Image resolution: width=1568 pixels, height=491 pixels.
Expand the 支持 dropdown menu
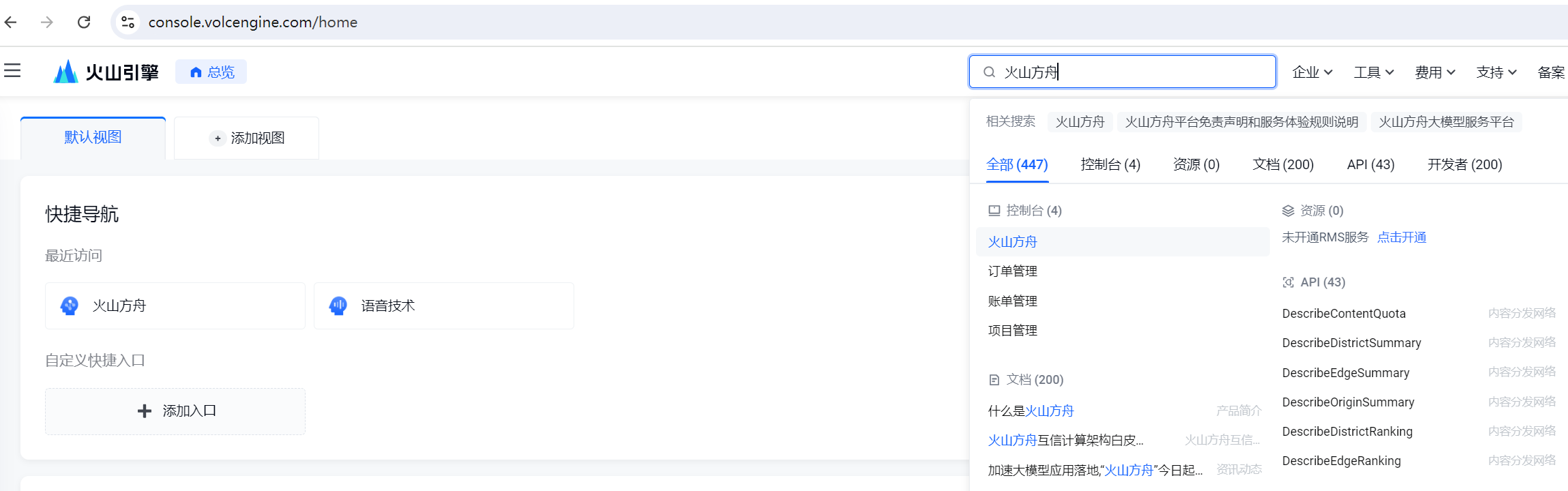point(1496,72)
